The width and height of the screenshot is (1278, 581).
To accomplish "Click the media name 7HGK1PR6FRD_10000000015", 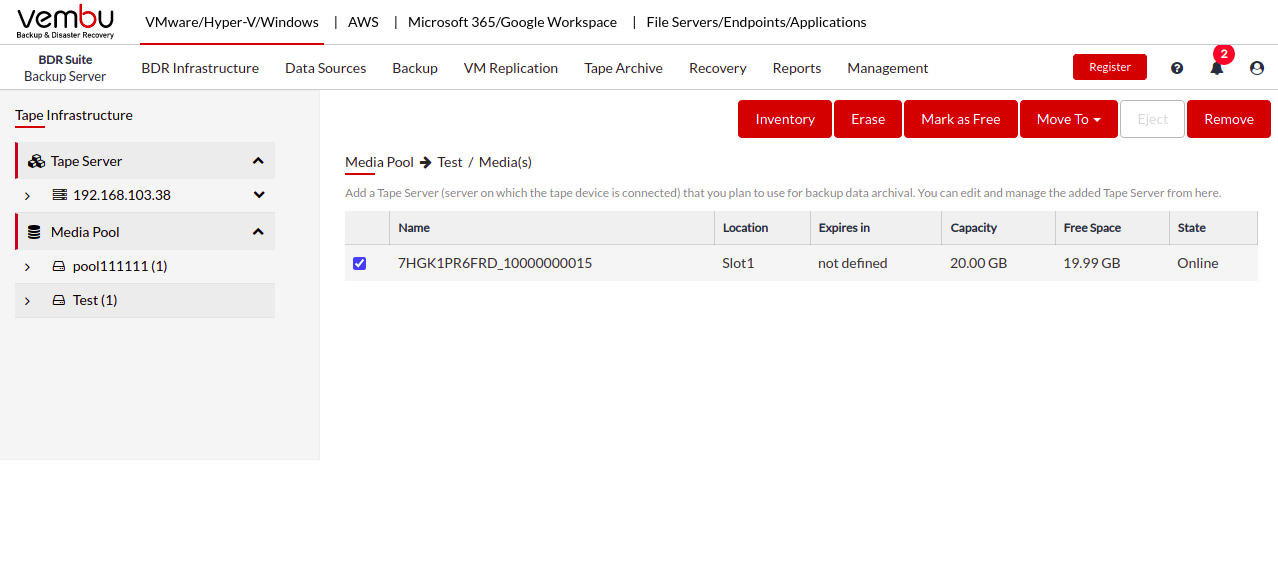I will pyautogui.click(x=495, y=263).
